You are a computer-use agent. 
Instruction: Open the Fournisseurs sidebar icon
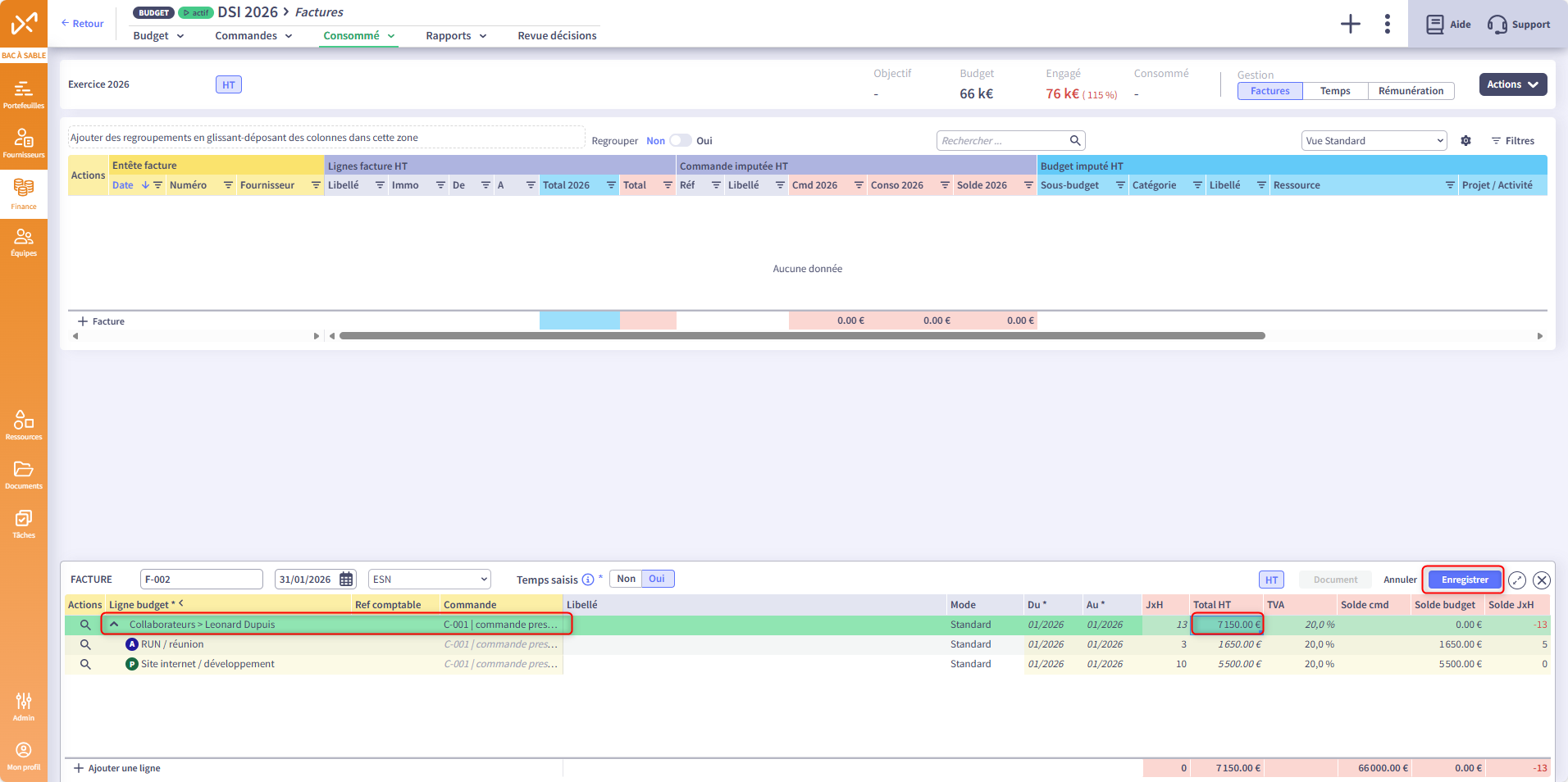[x=23, y=143]
